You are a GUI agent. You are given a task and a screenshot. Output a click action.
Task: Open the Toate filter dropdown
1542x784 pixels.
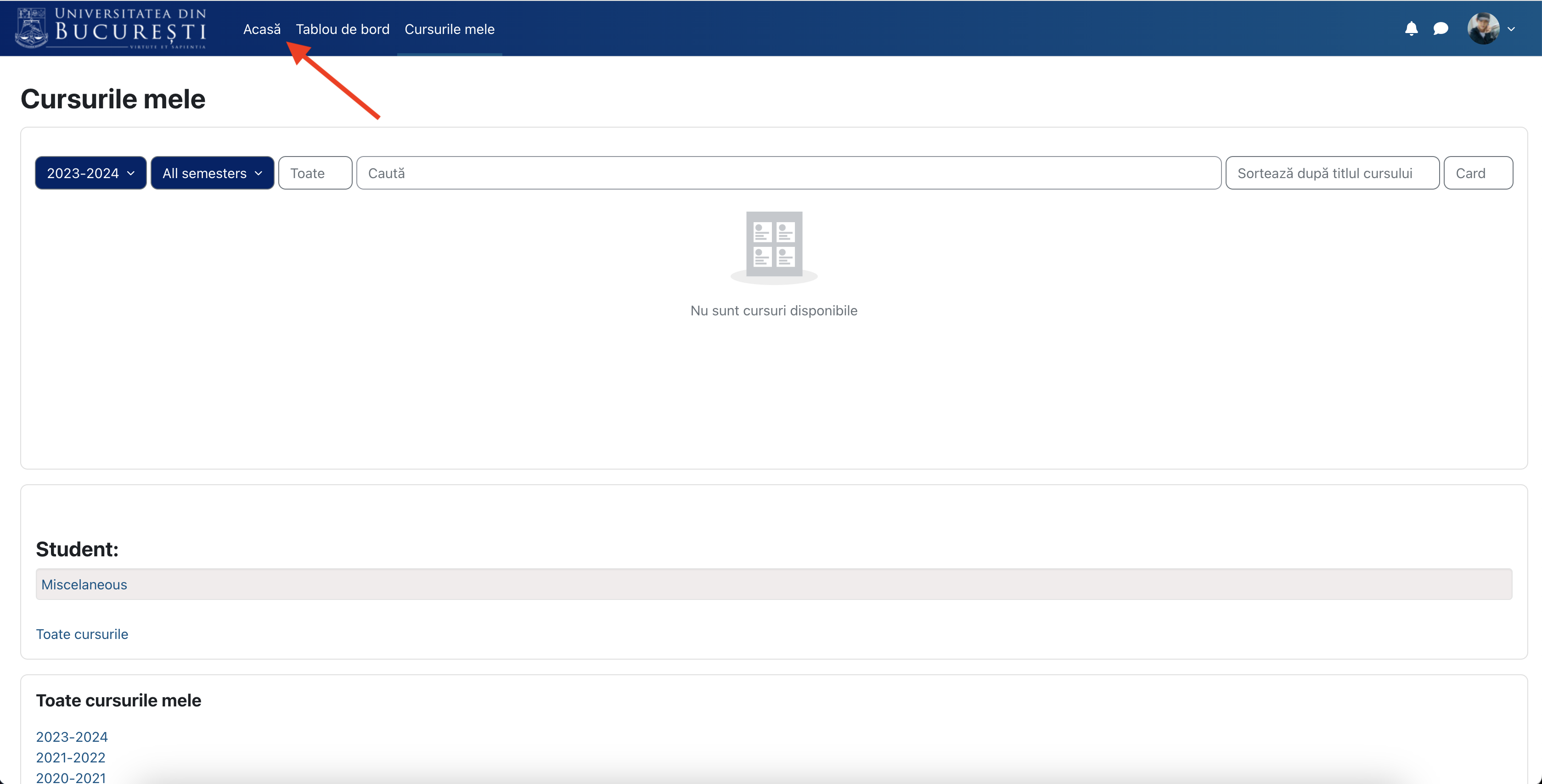pyautogui.click(x=315, y=173)
